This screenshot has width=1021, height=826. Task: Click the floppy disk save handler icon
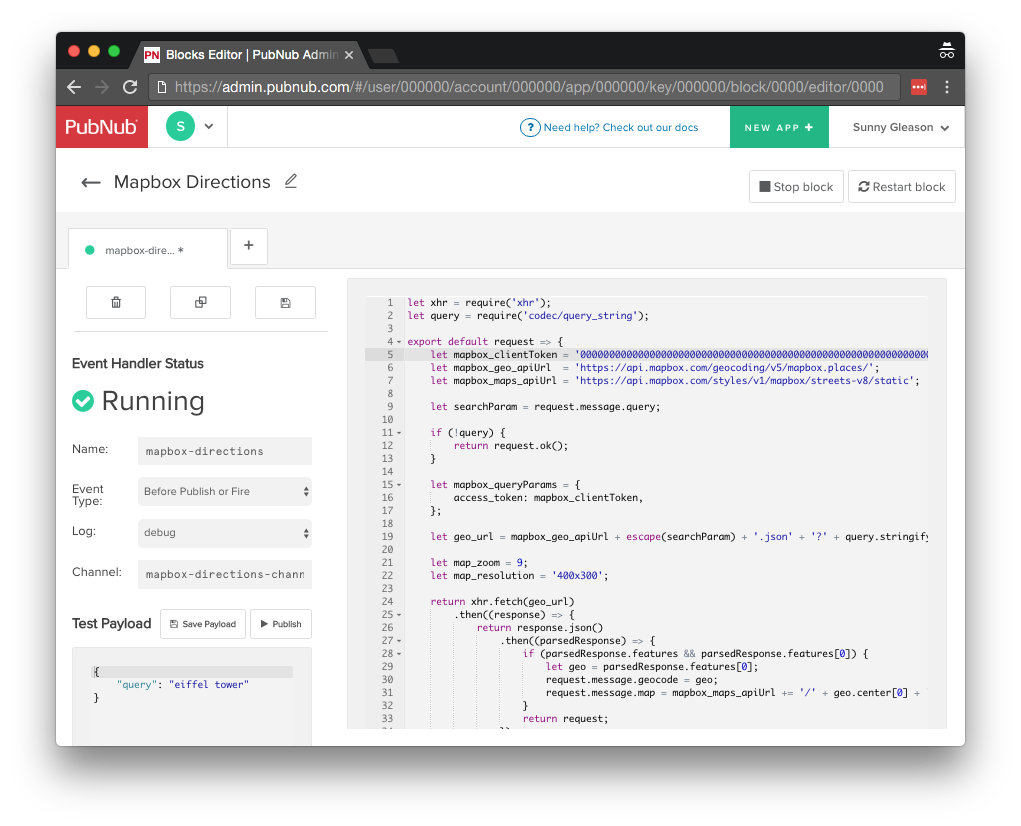click(285, 302)
